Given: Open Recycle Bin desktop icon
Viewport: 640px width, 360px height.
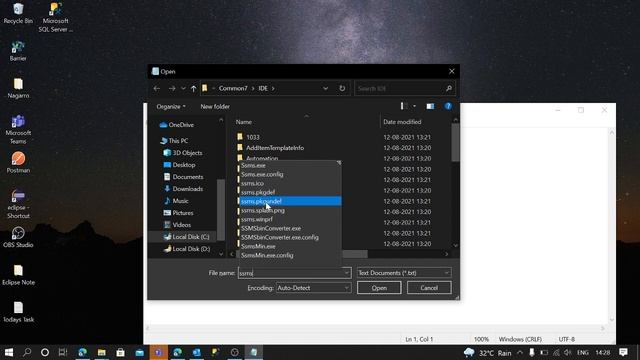Looking at the screenshot, I should tap(18, 13).
